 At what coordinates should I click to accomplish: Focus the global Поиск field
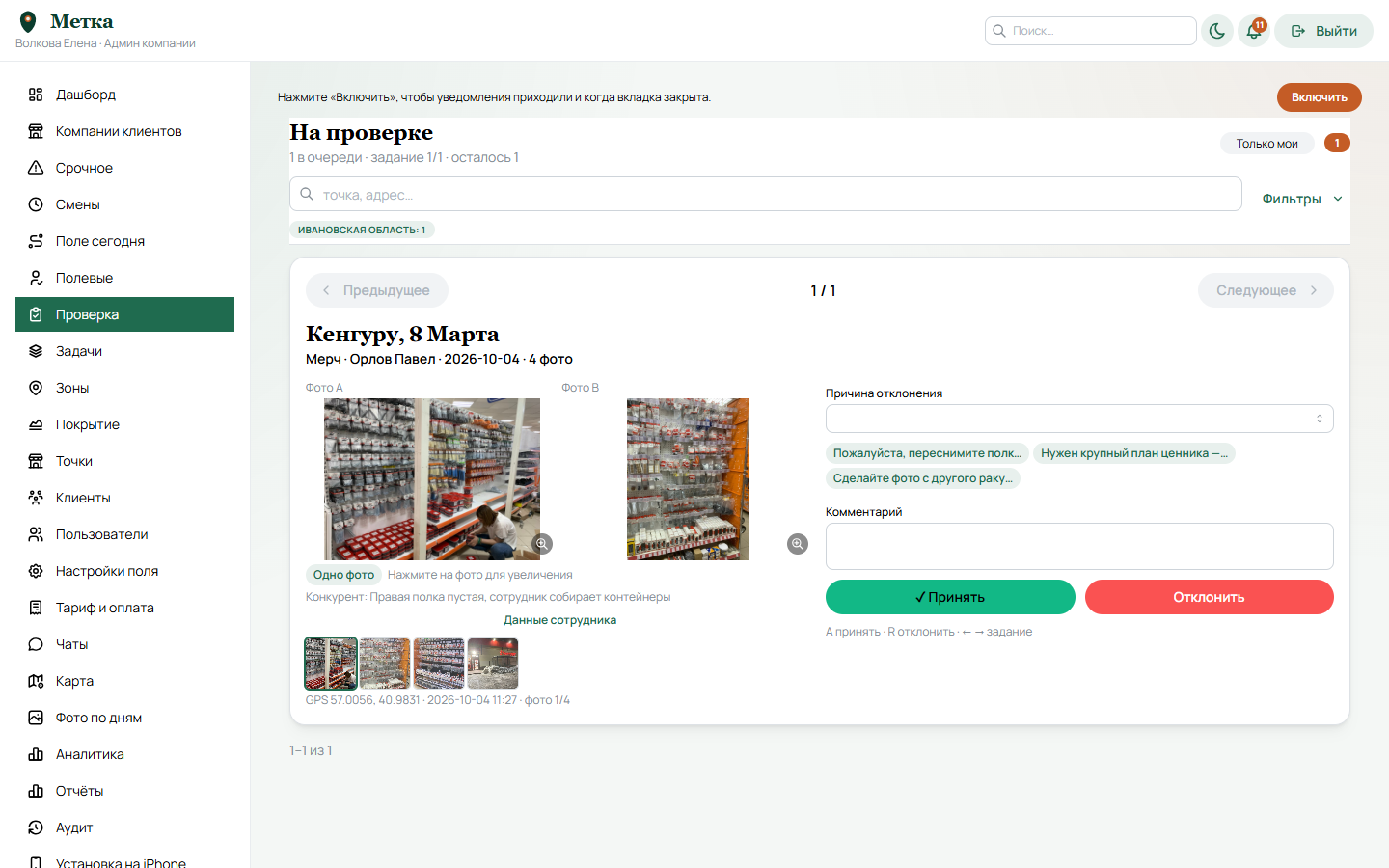click(x=1091, y=31)
